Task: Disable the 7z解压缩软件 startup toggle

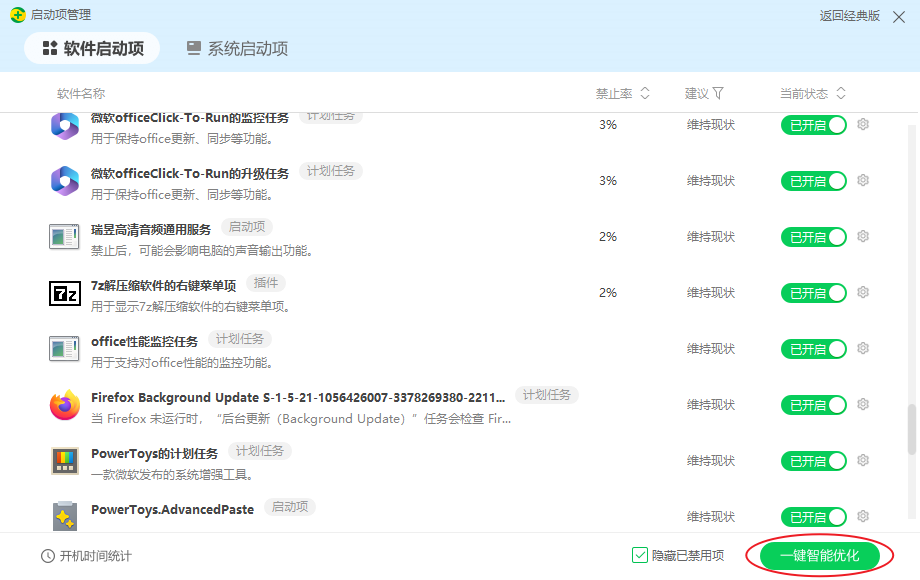Action: [813, 293]
